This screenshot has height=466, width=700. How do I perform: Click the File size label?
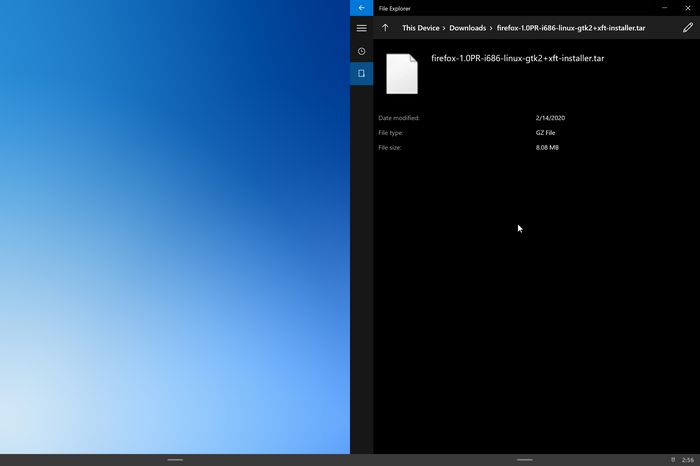coord(390,147)
